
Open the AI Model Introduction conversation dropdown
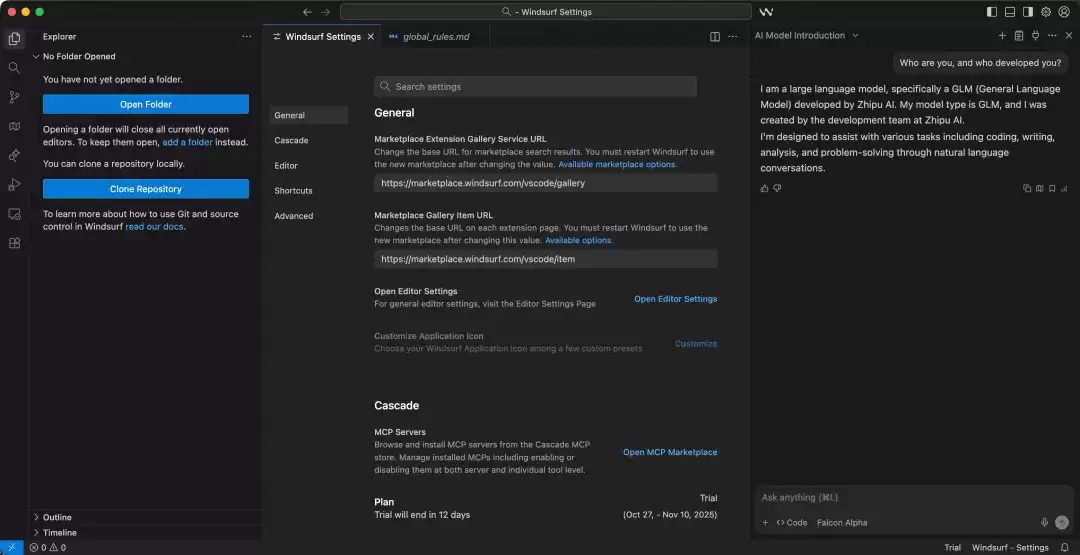[x=806, y=36]
